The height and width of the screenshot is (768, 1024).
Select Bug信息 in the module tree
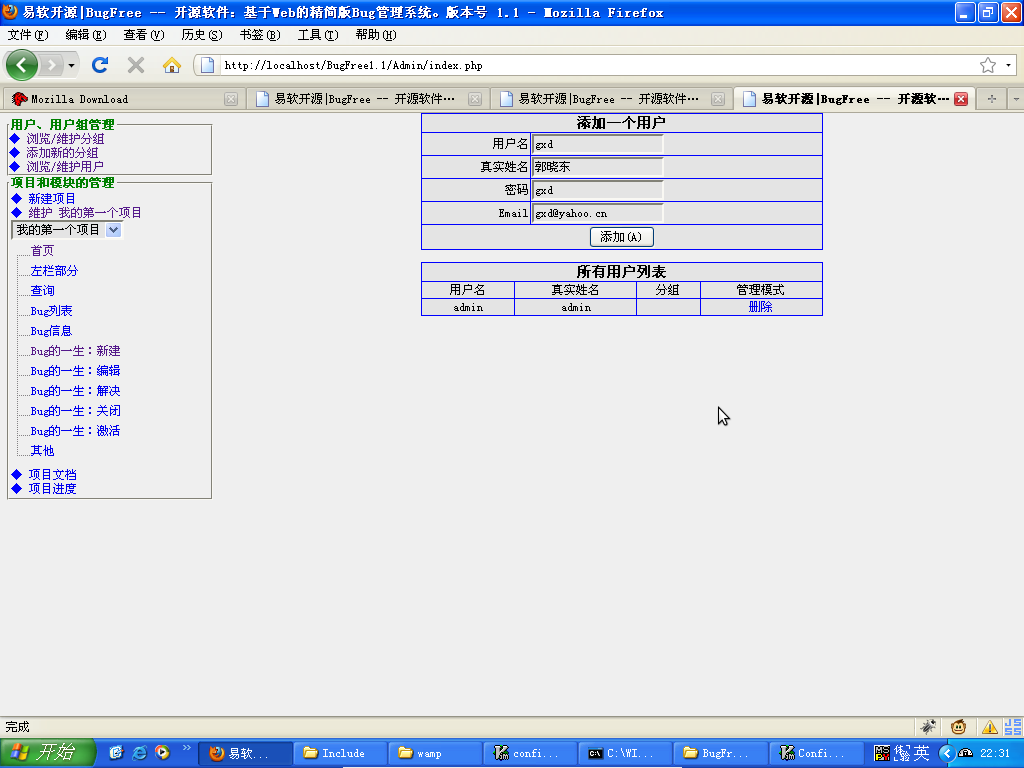51,331
